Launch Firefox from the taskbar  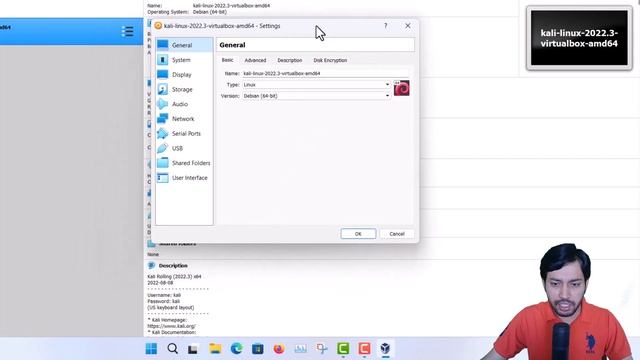[279, 349]
